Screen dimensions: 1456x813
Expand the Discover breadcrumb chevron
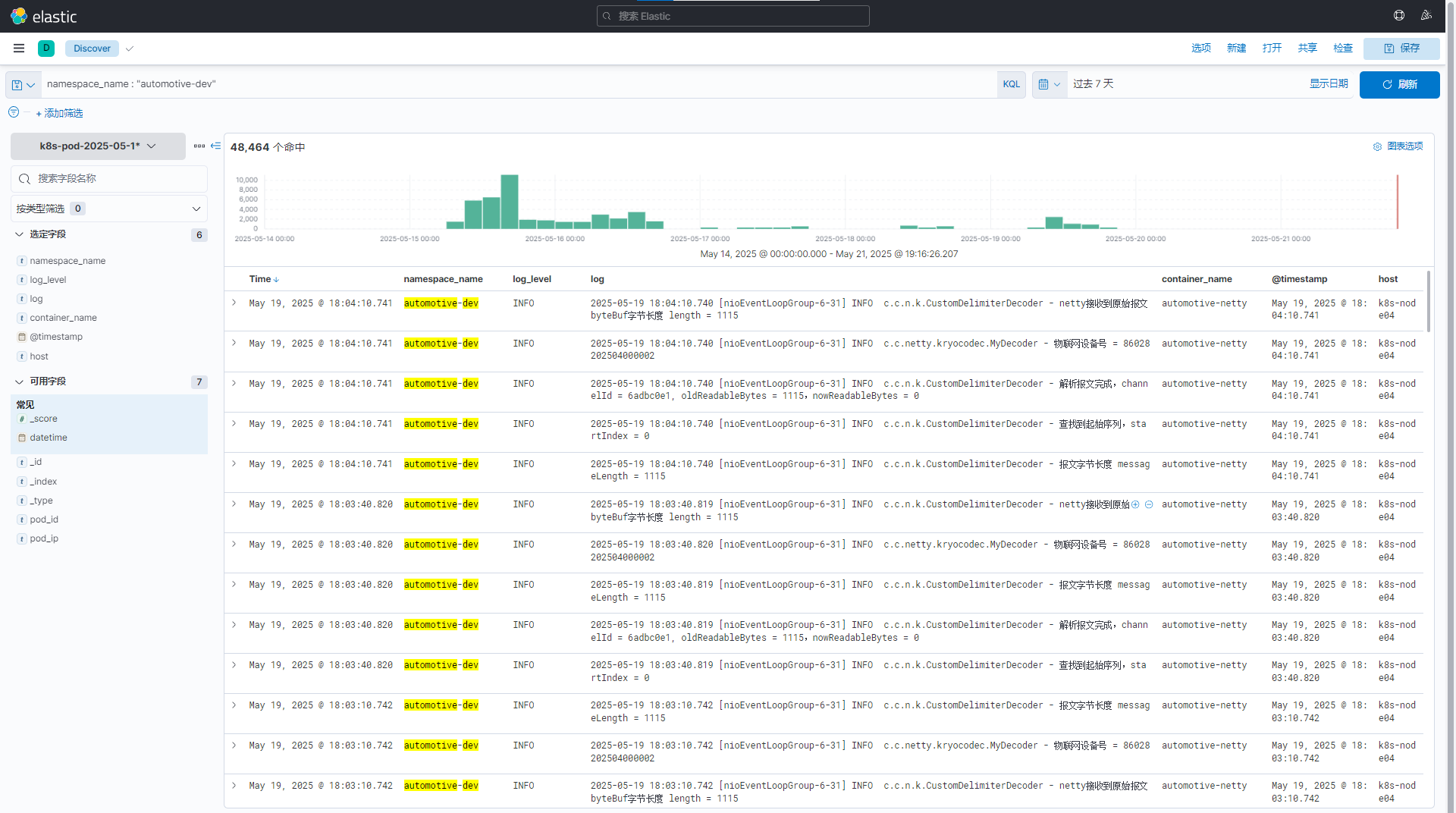click(130, 49)
